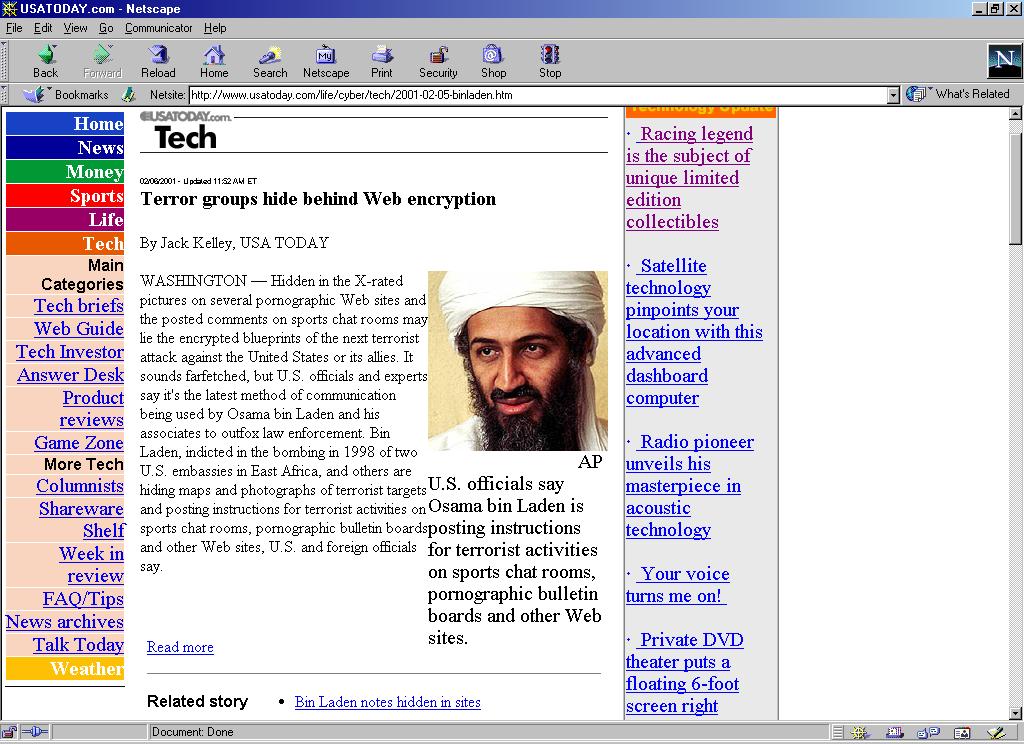Image resolution: width=1024 pixels, height=744 pixels.
Task: Click the Read more link
Action: pos(180,647)
